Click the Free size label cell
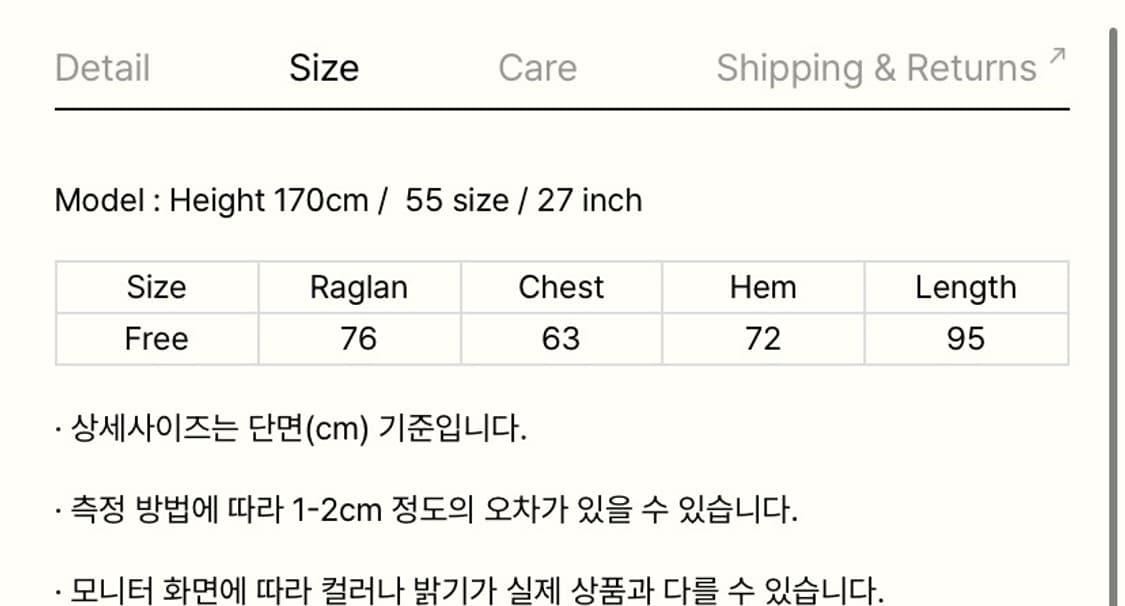Screen dimensions: 1125x606 point(156,338)
